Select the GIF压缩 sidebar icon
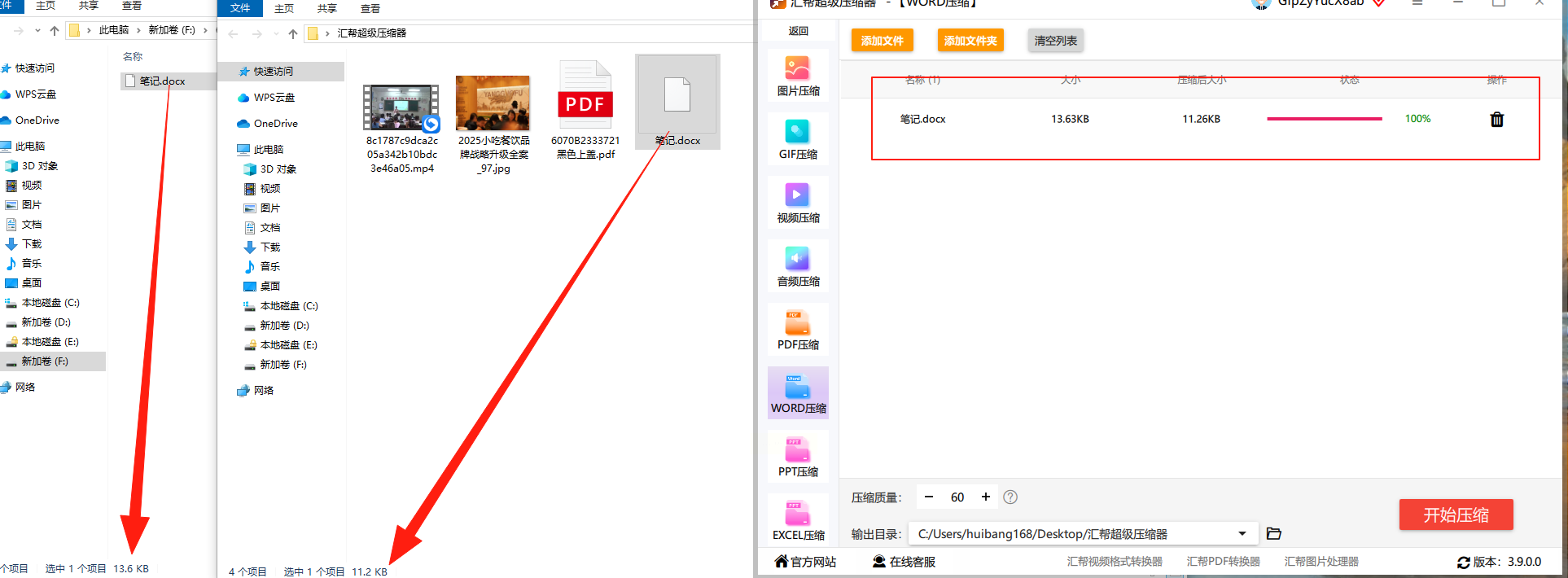The height and width of the screenshot is (578, 1568). (x=798, y=138)
